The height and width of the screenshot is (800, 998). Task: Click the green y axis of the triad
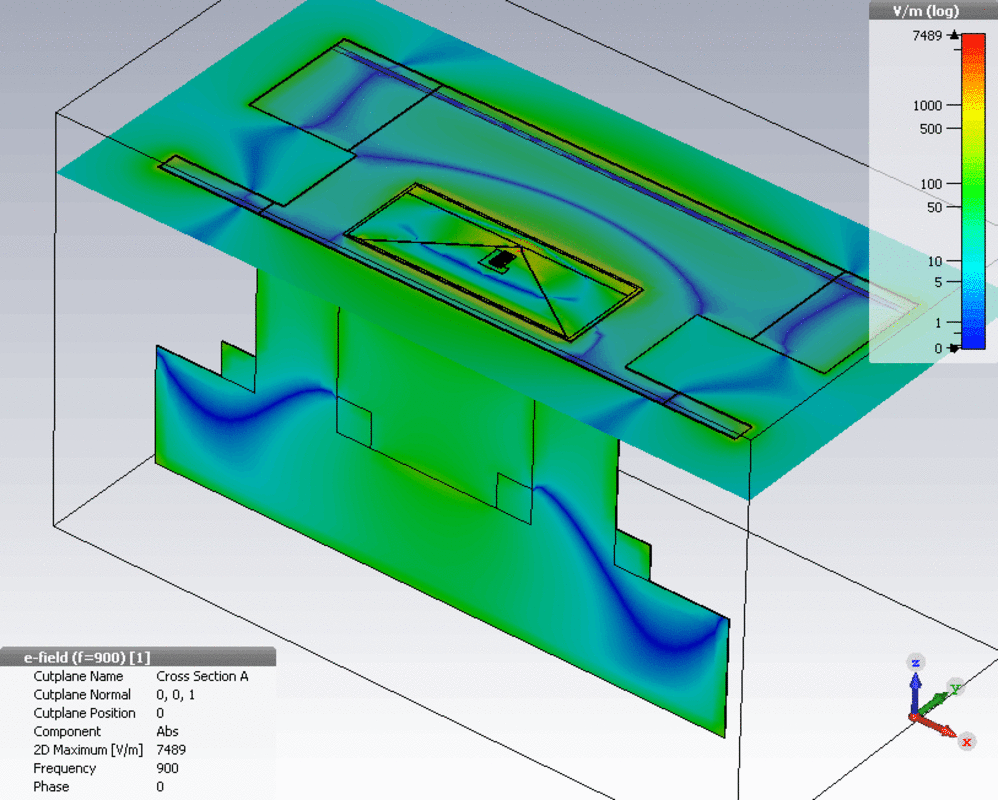point(933,703)
